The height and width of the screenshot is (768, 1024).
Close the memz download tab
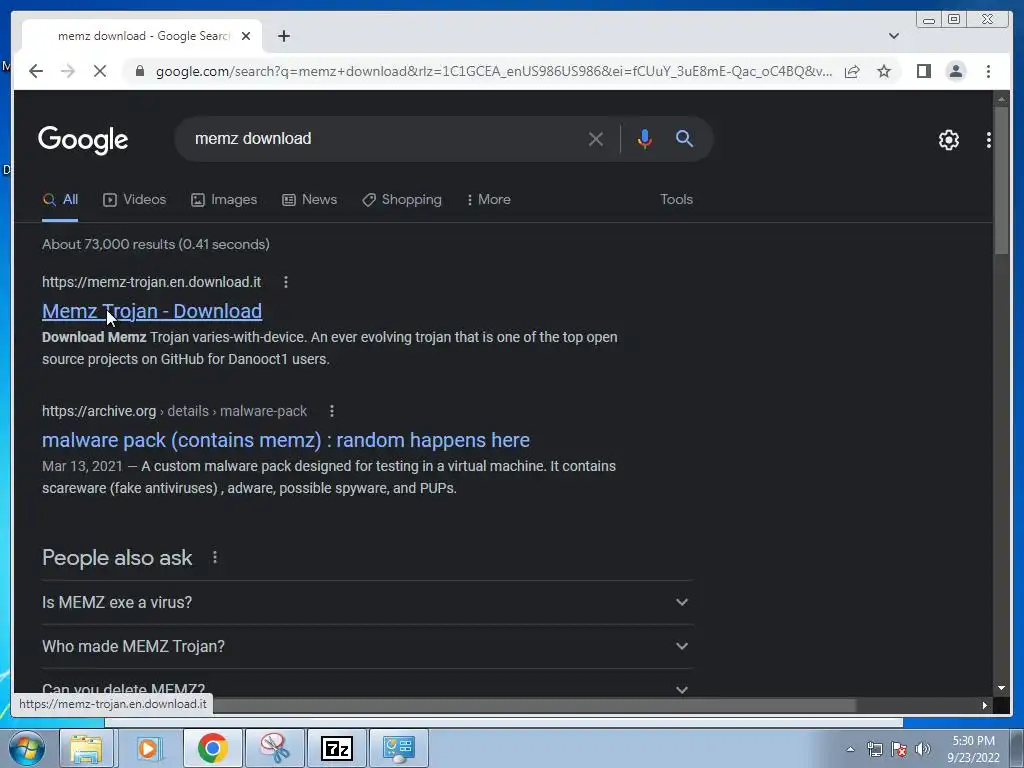coord(246,36)
